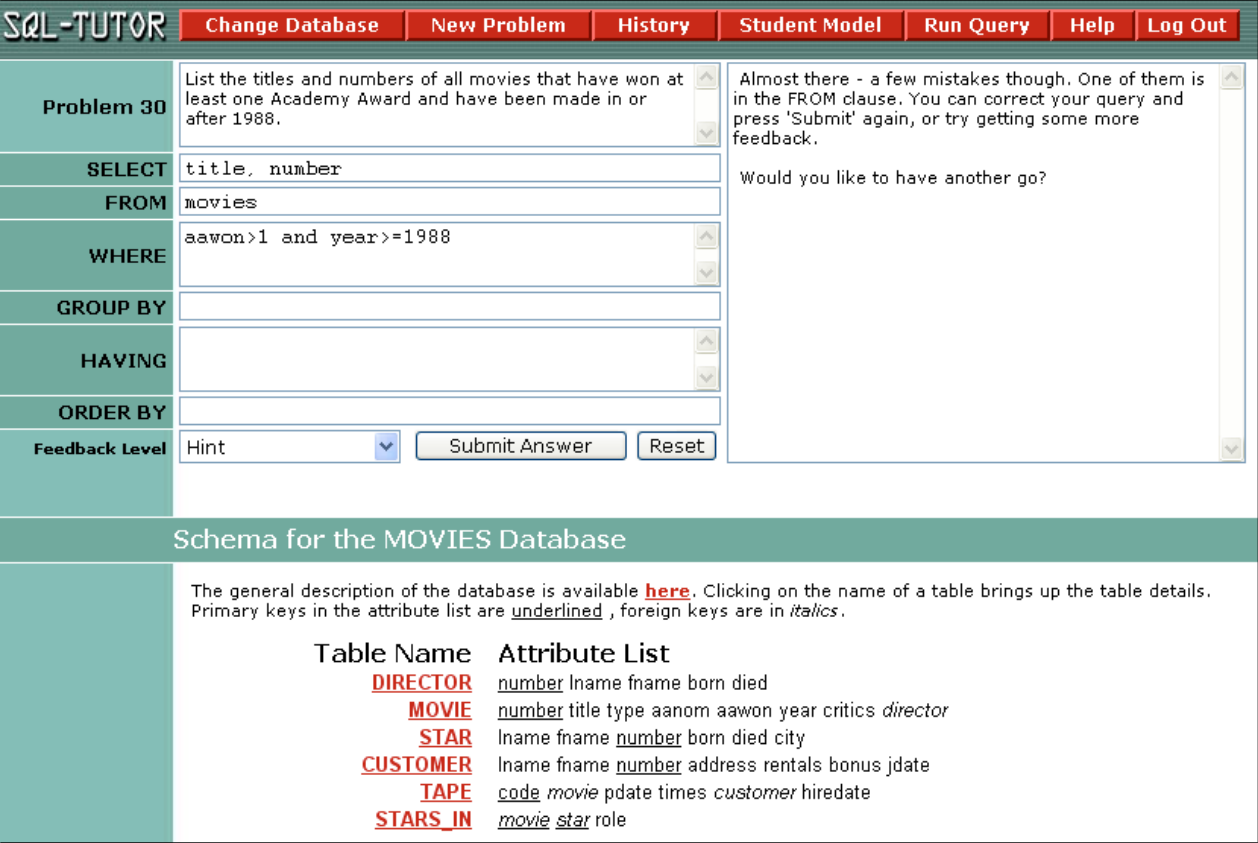Open the STAR table details

(x=446, y=738)
